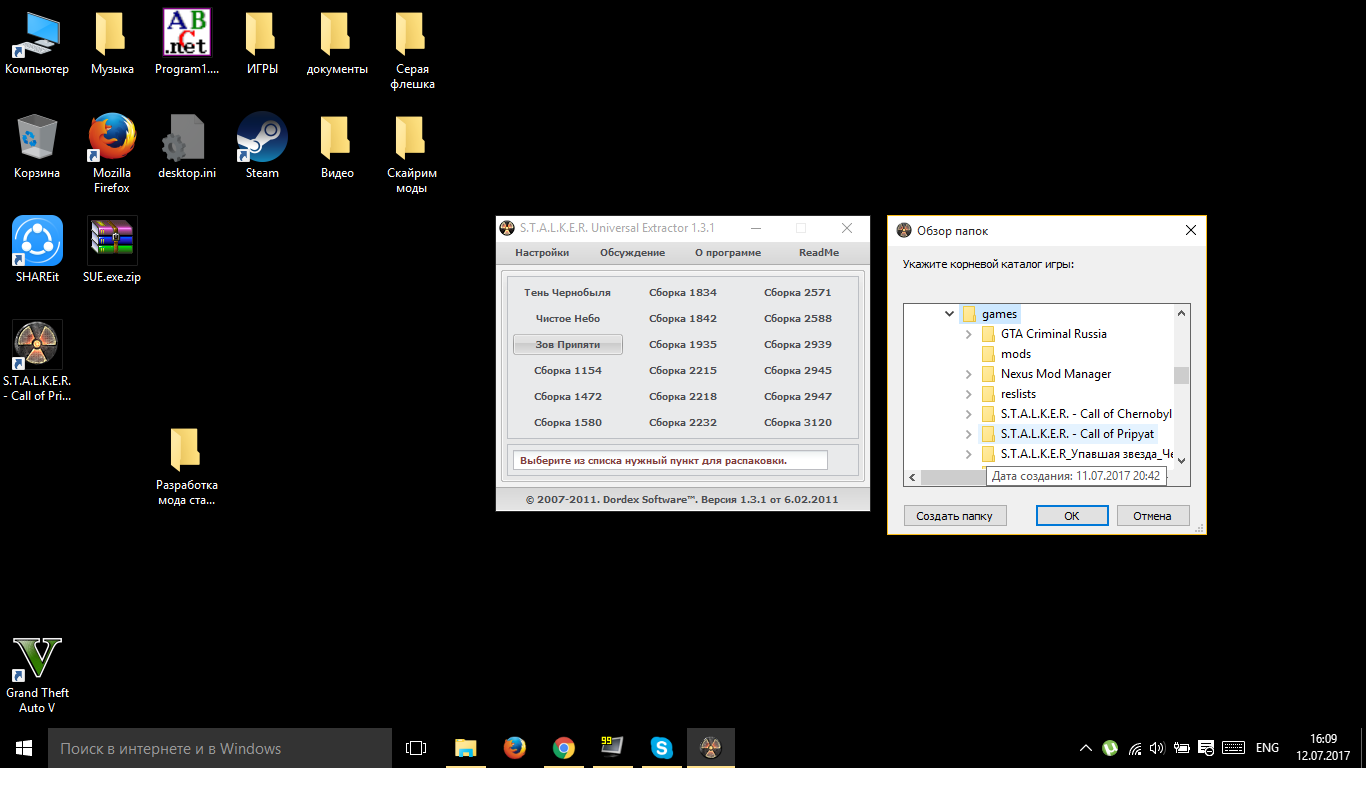Image resolution: width=1366 pixels, height=796 pixels.
Task: Open the Windows Start menu
Action: click(x=24, y=748)
